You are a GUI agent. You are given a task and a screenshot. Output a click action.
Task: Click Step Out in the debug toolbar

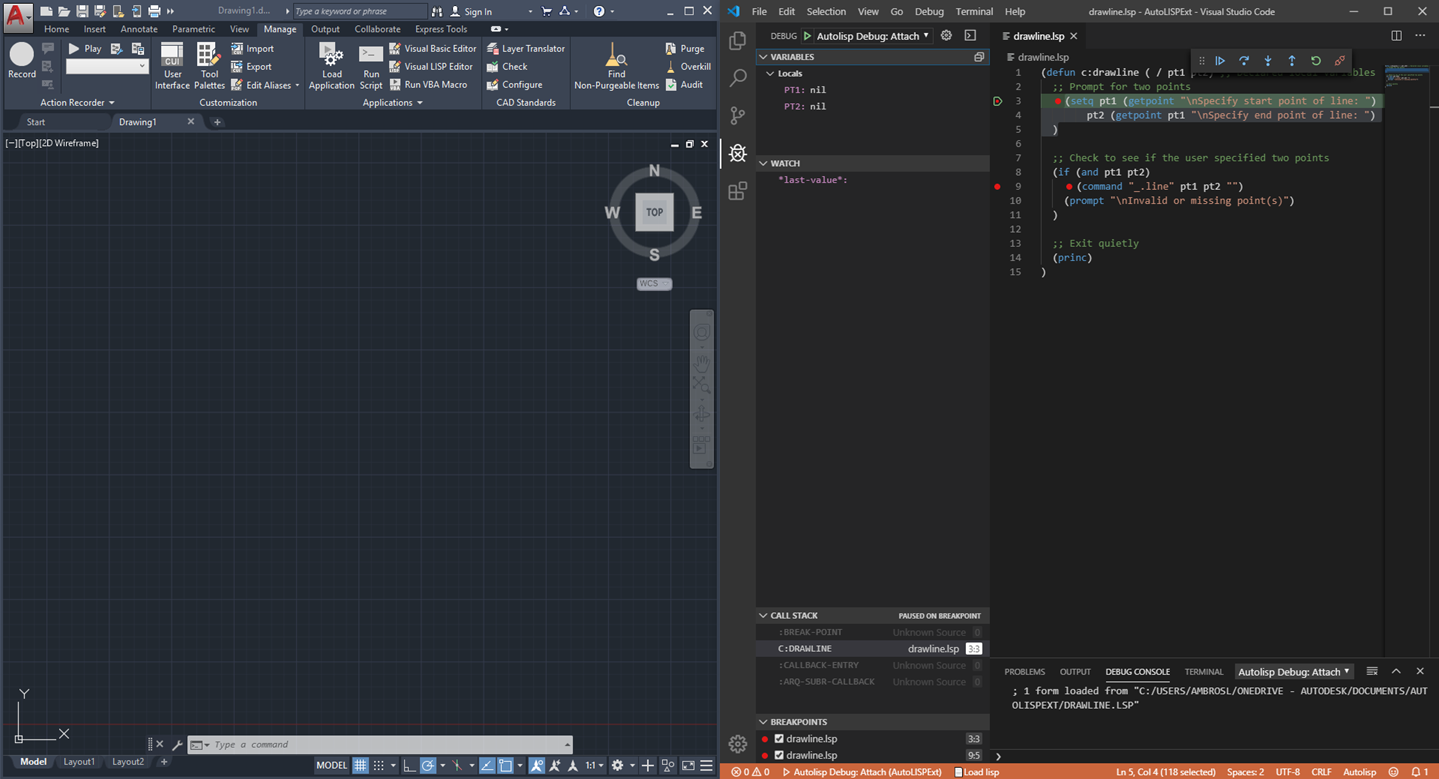point(1292,61)
